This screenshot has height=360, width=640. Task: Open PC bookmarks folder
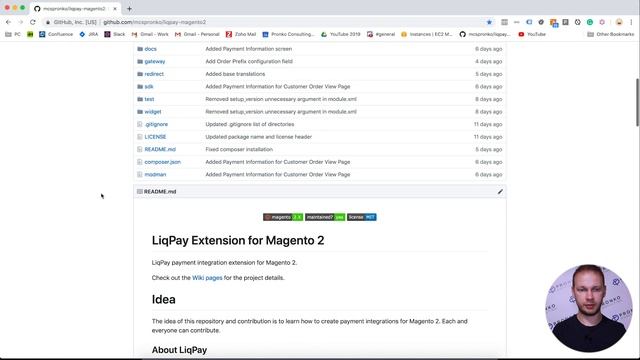[13, 35]
